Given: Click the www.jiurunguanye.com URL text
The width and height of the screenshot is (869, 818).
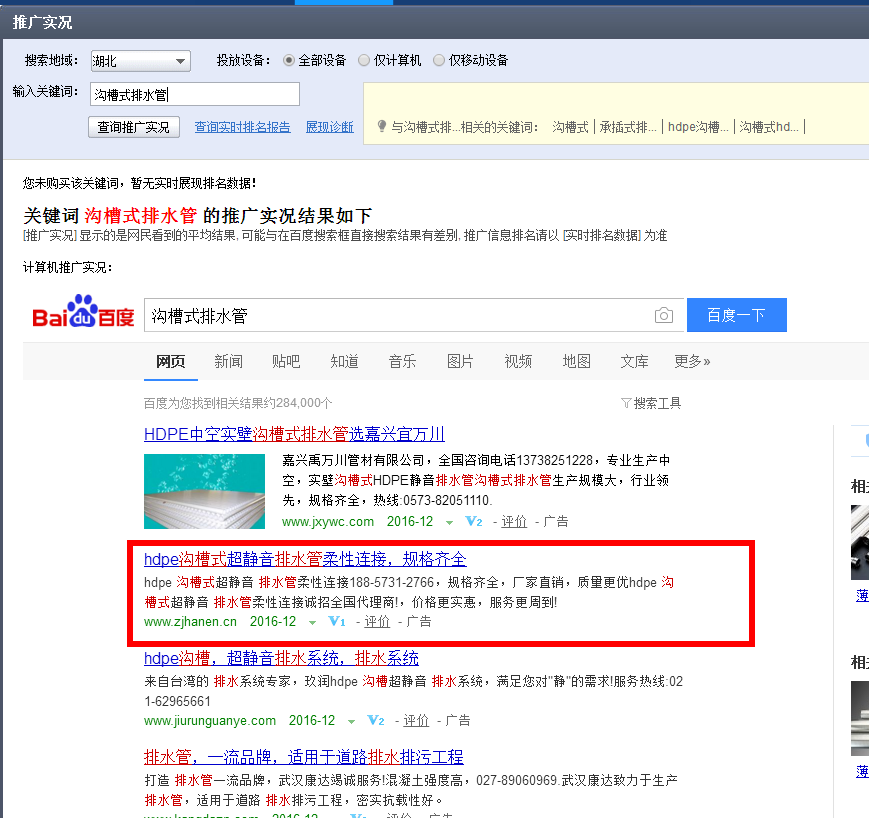Looking at the screenshot, I should (x=209, y=720).
